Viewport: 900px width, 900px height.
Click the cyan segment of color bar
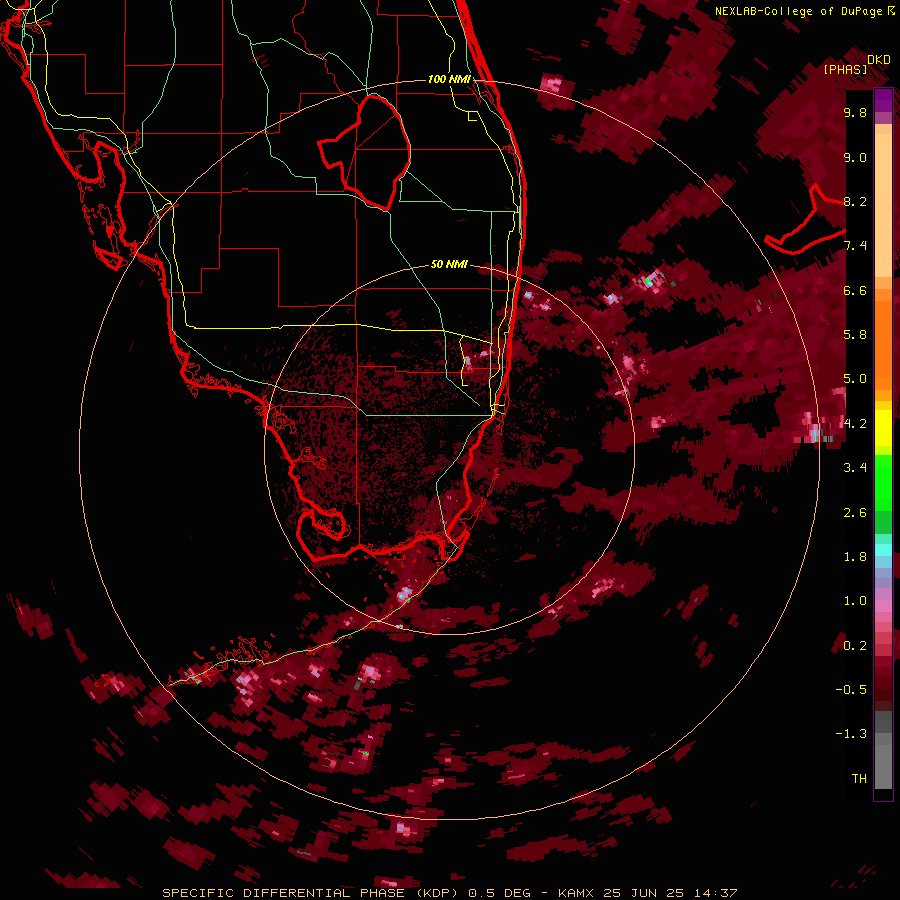883,550
